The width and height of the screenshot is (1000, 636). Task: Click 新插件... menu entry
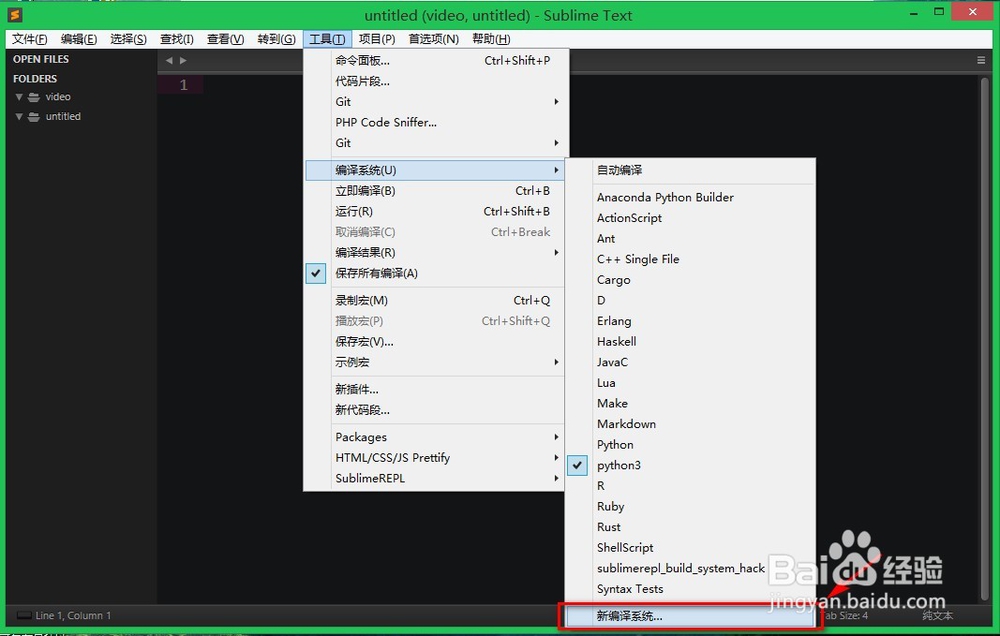coord(435,389)
